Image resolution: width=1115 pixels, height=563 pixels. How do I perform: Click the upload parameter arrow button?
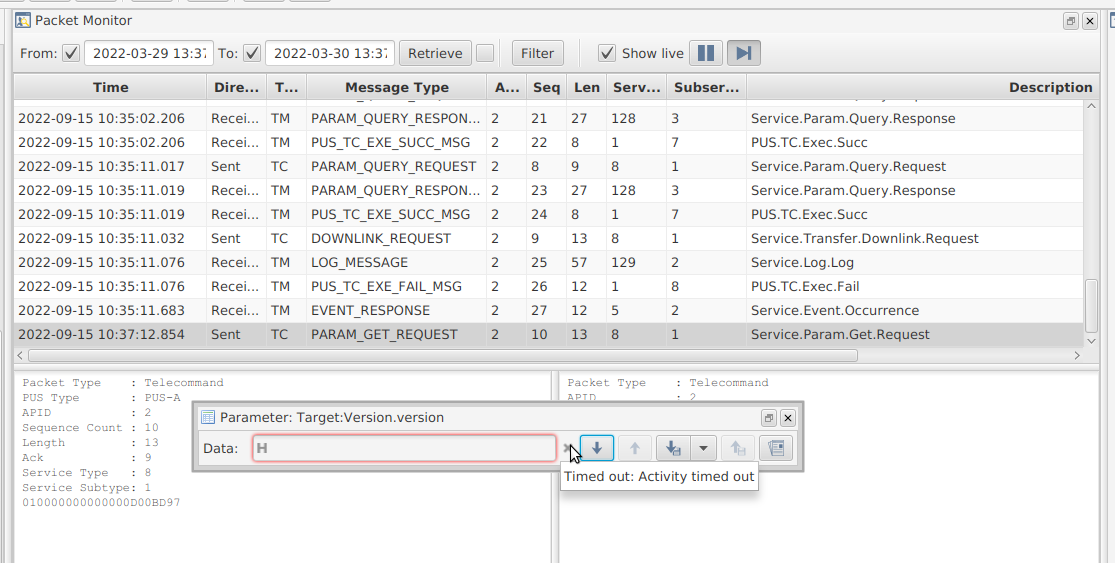(634, 448)
